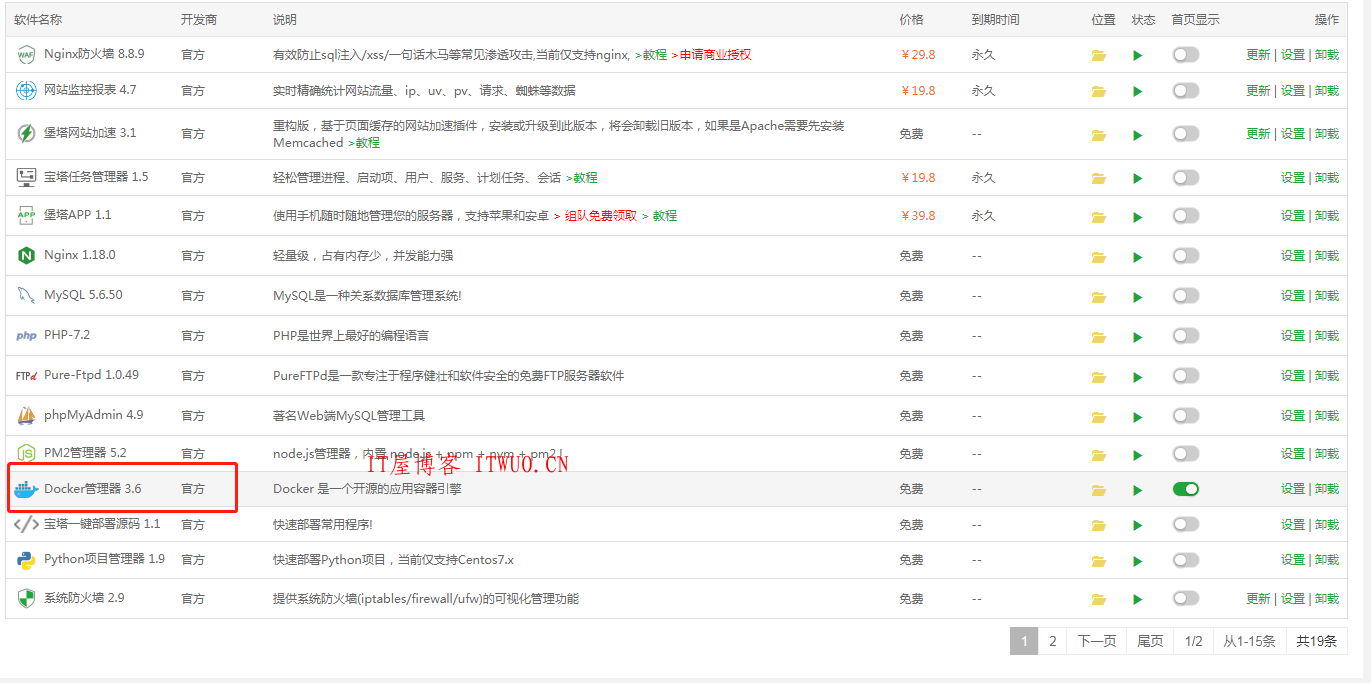
Task: Click the 到期时间 column header
Action: coord(995,20)
